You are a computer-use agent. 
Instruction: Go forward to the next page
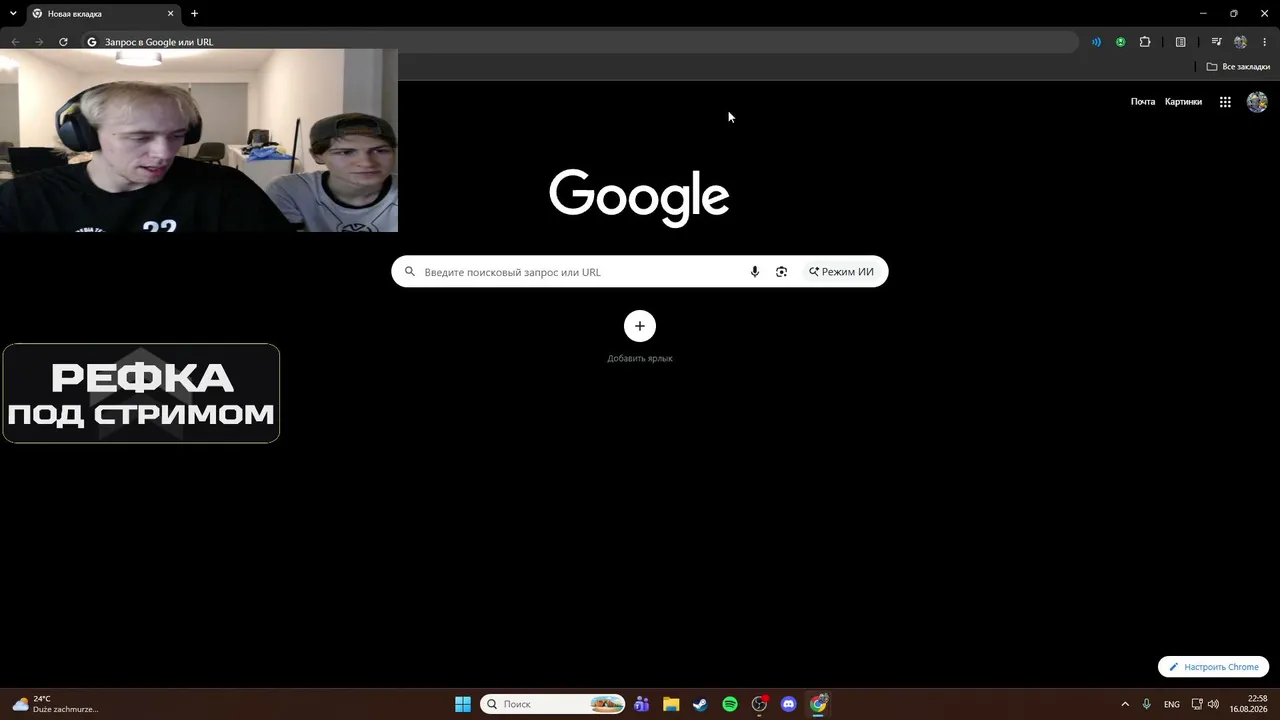(39, 42)
